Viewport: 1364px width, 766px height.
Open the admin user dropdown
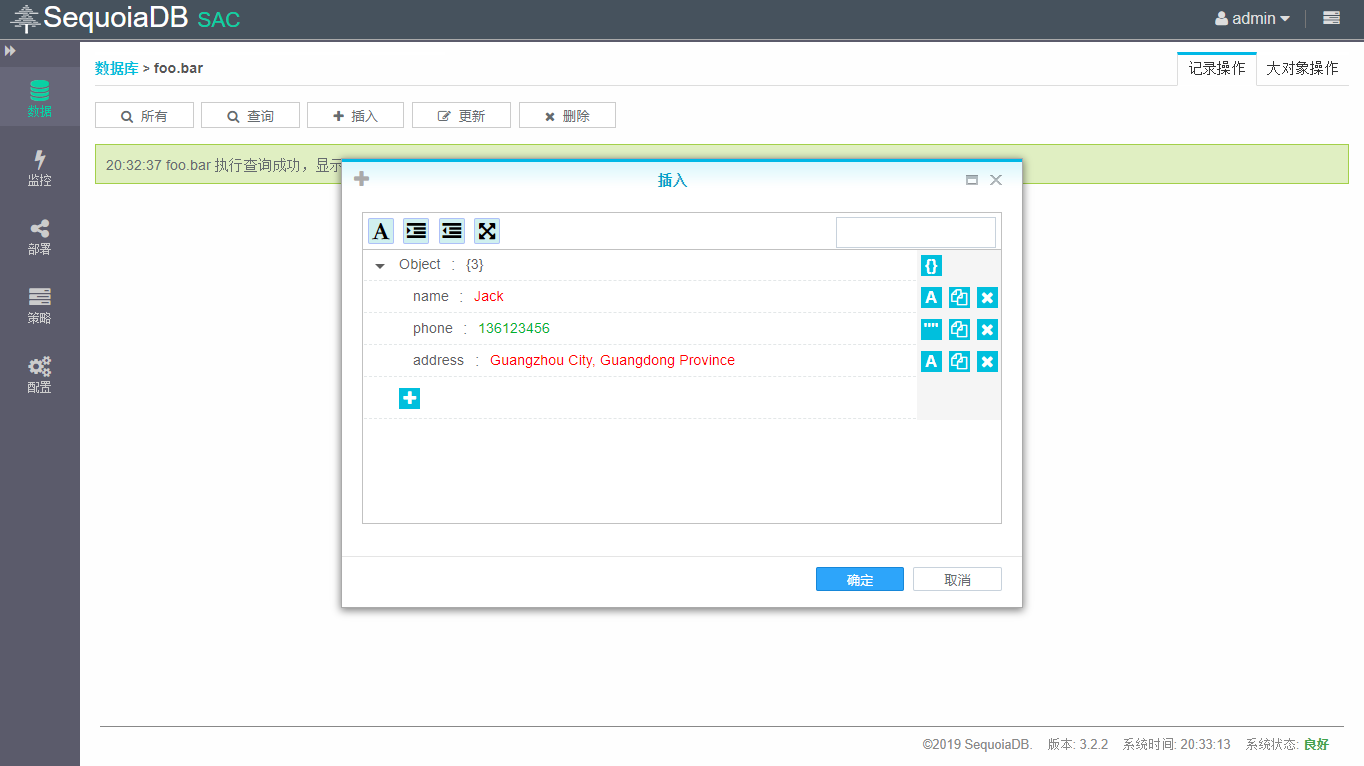pyautogui.click(x=1252, y=18)
